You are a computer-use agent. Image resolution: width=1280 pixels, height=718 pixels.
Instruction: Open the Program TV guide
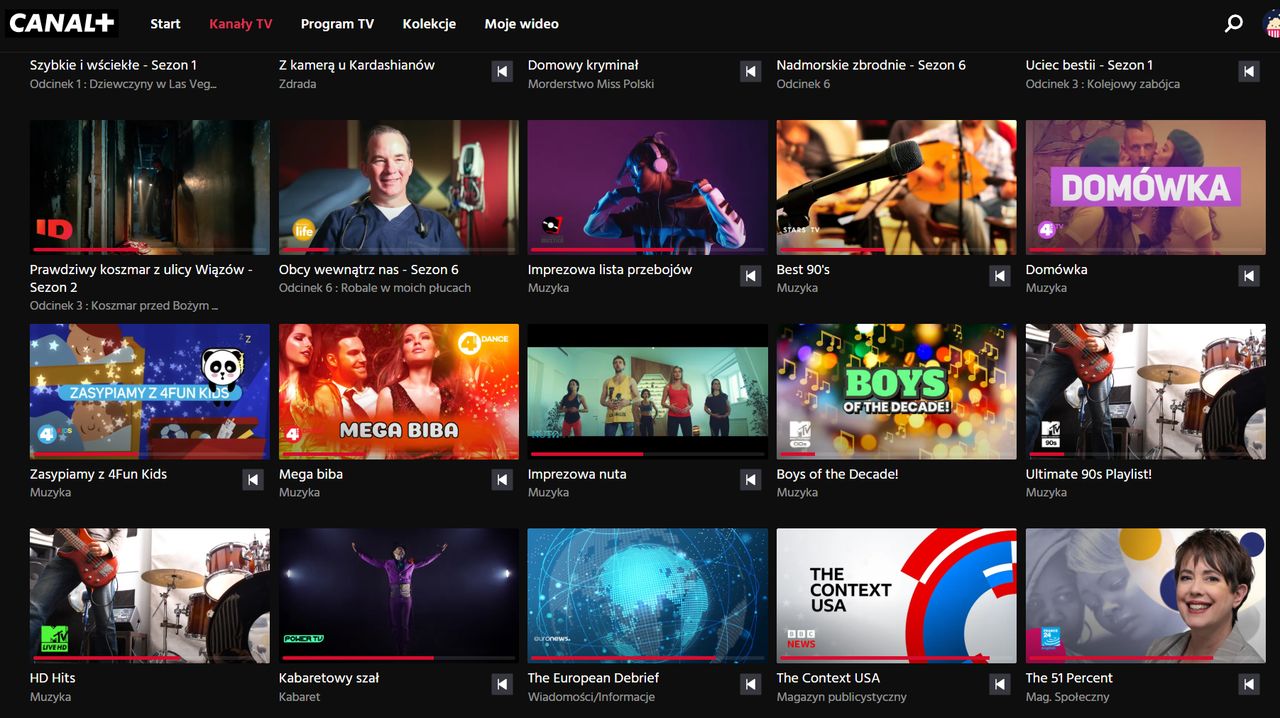[337, 24]
